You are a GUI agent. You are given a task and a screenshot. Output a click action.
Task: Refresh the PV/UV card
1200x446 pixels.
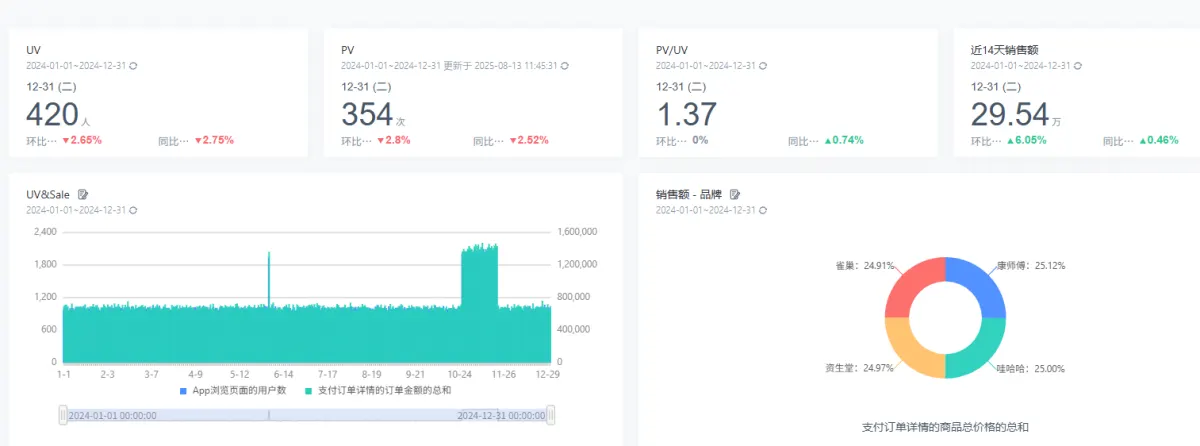763,65
